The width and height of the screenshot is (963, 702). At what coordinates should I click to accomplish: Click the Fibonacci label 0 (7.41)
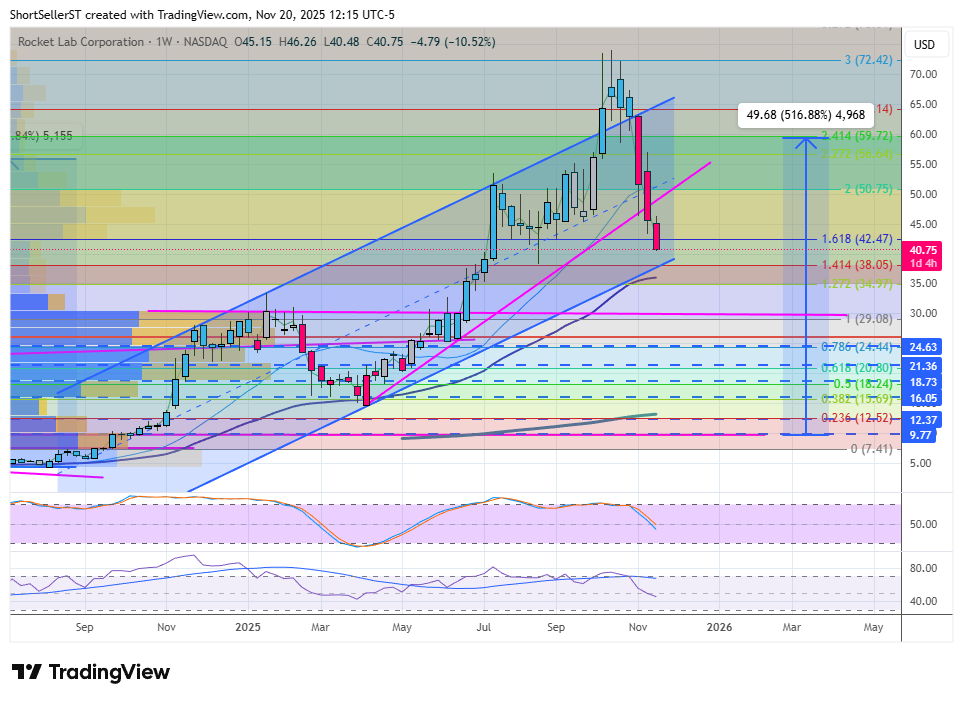click(871, 449)
